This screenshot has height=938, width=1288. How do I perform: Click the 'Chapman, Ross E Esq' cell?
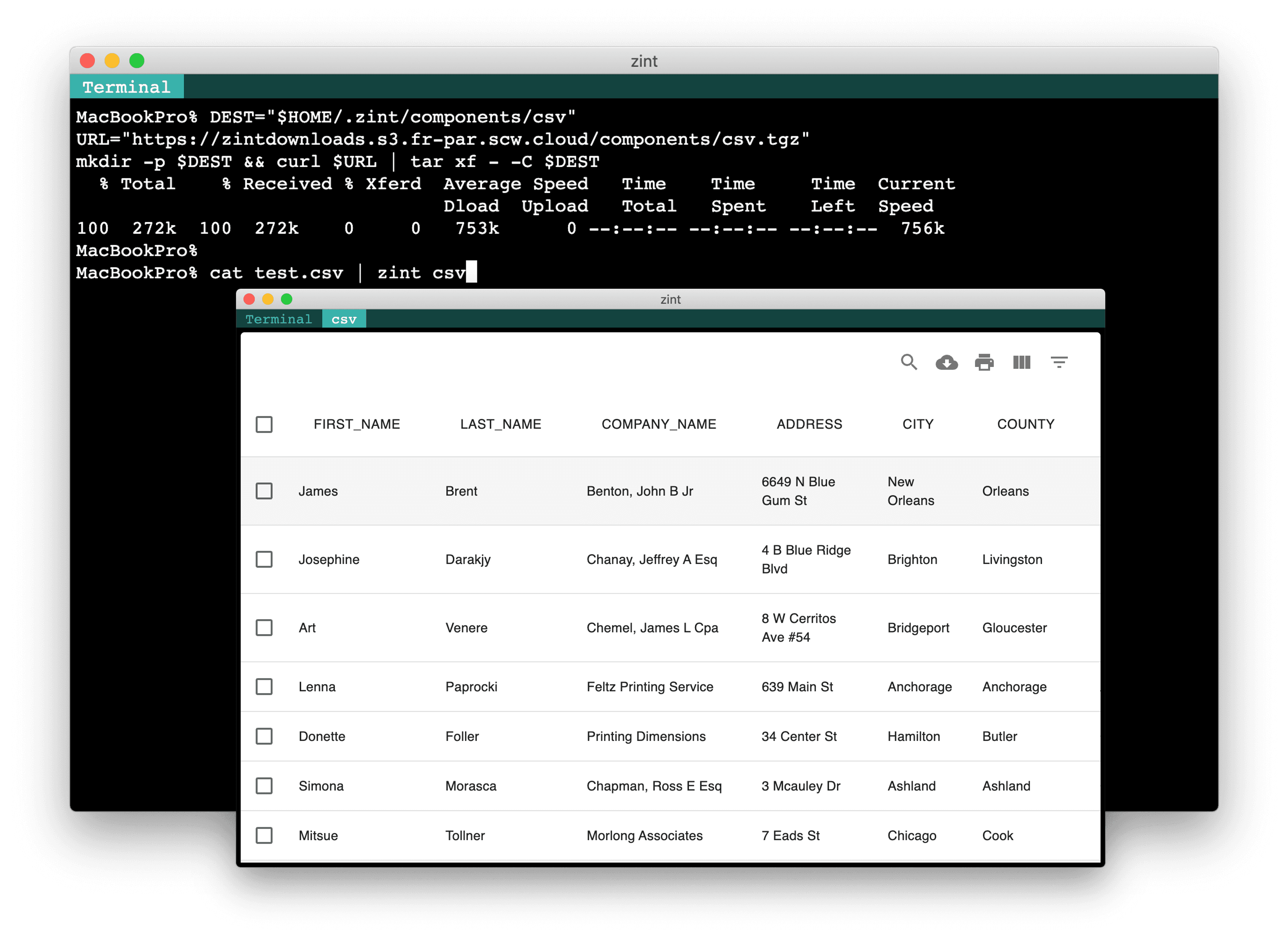tap(654, 786)
